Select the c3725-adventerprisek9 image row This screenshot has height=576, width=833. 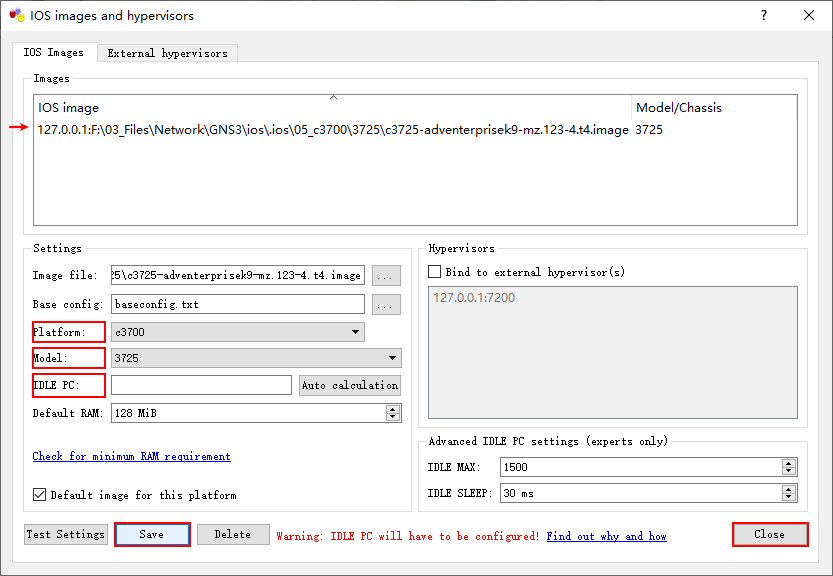tap(333, 130)
